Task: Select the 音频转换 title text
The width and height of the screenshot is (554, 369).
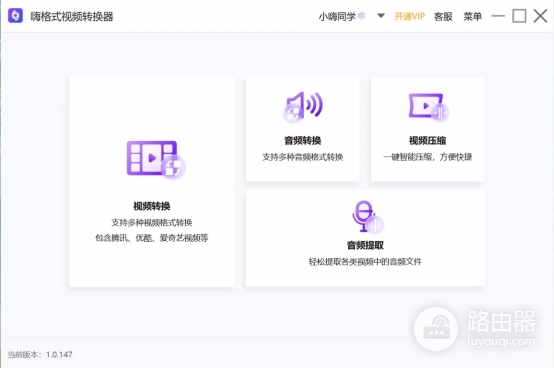Action: click(303, 140)
